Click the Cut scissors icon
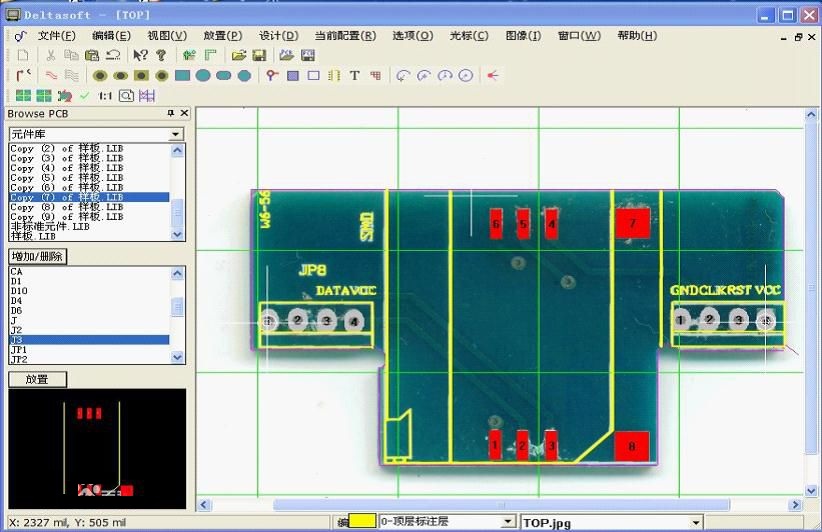 [x=51, y=55]
